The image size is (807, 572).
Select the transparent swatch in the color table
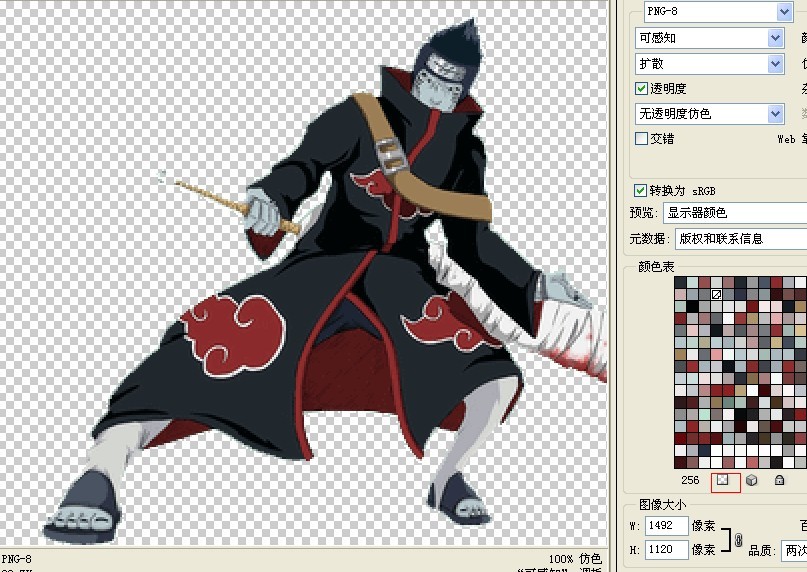716,294
